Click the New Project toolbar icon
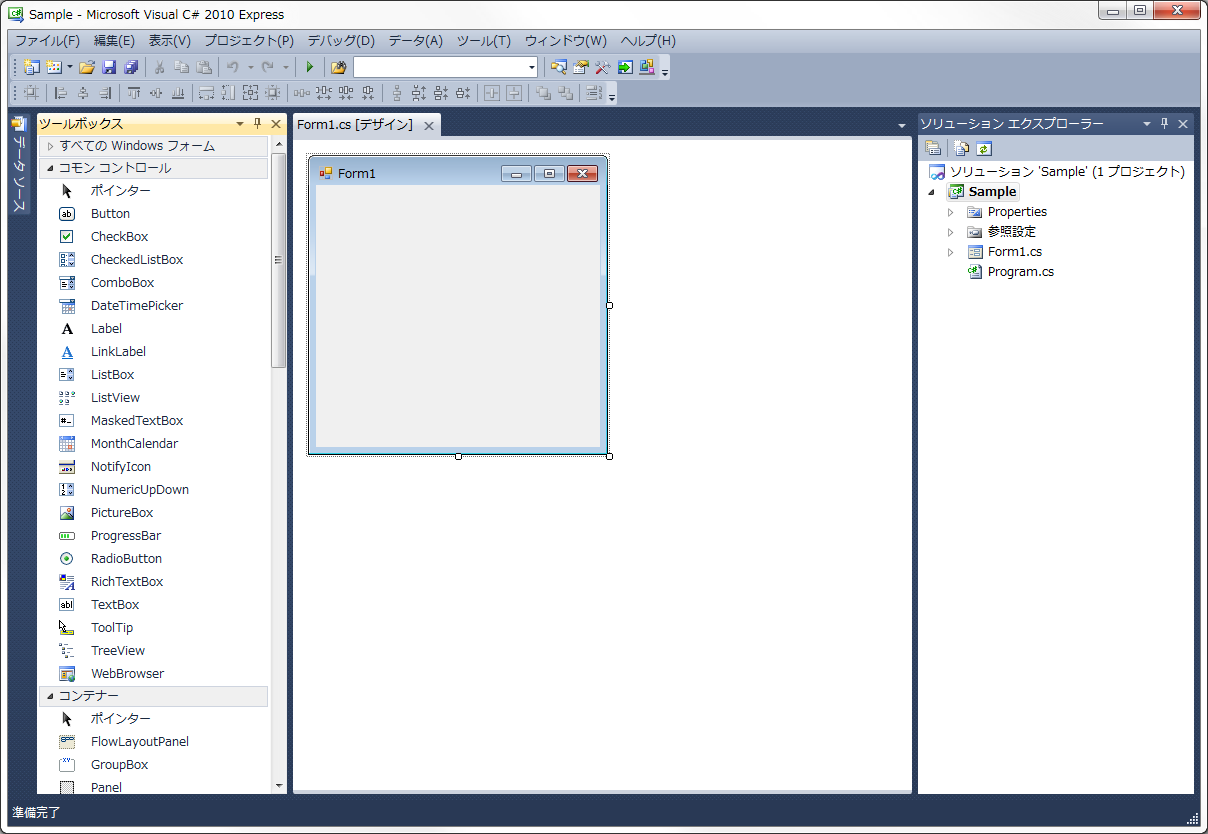The width and height of the screenshot is (1208, 834). 31,67
